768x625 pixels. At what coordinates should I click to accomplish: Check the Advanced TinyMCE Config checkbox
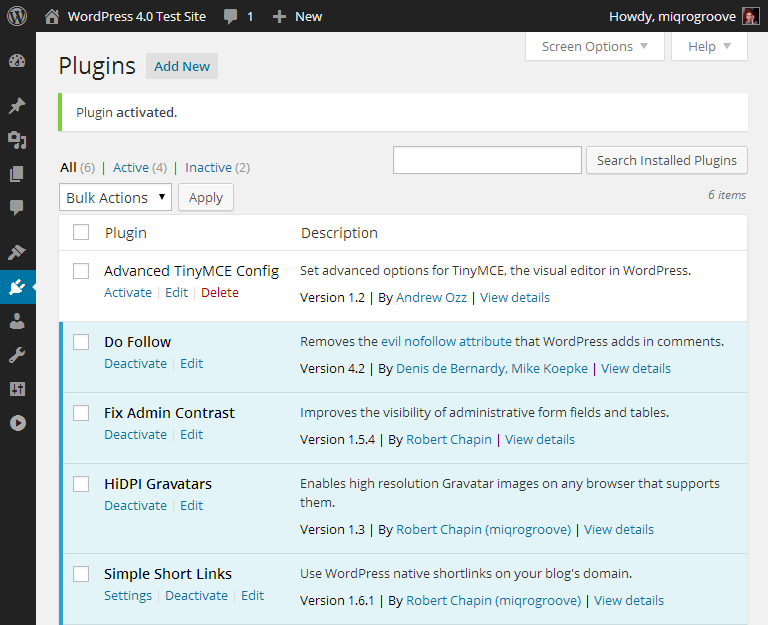(x=81, y=271)
